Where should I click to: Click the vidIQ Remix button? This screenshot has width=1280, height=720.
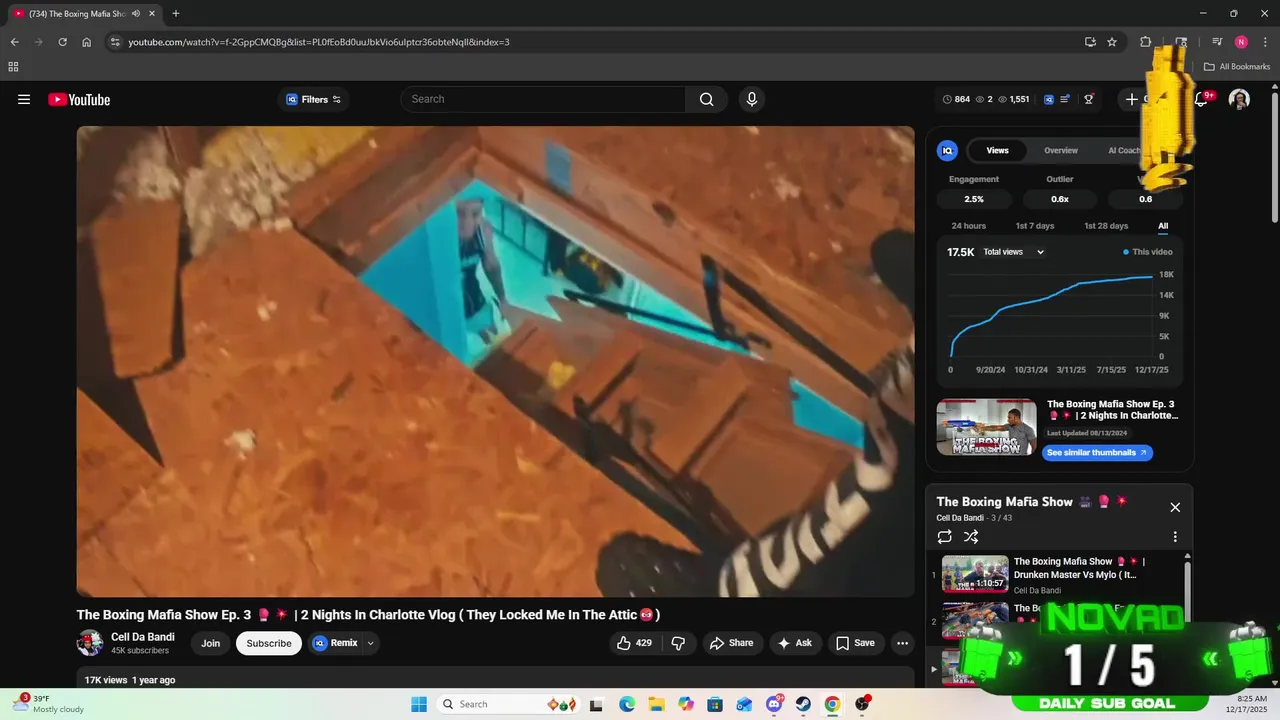(x=335, y=643)
